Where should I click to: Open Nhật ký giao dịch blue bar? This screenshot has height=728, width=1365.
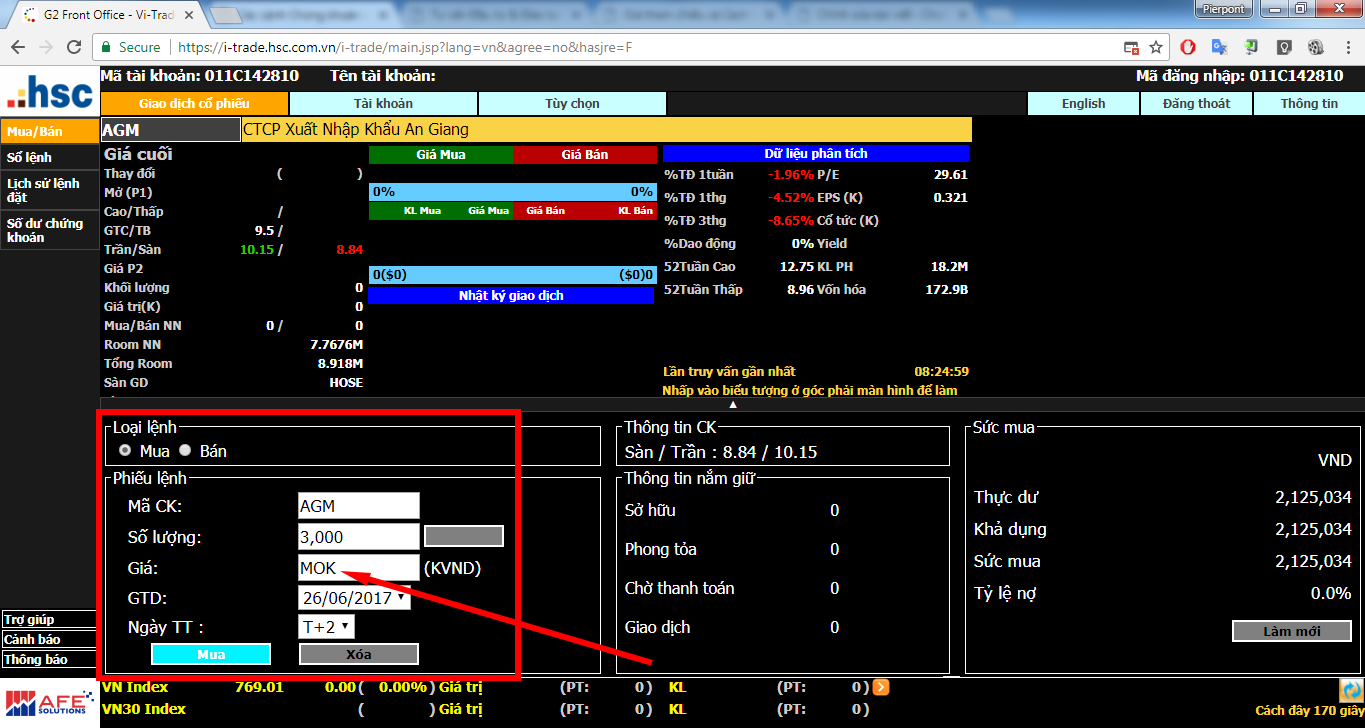[x=511, y=296]
